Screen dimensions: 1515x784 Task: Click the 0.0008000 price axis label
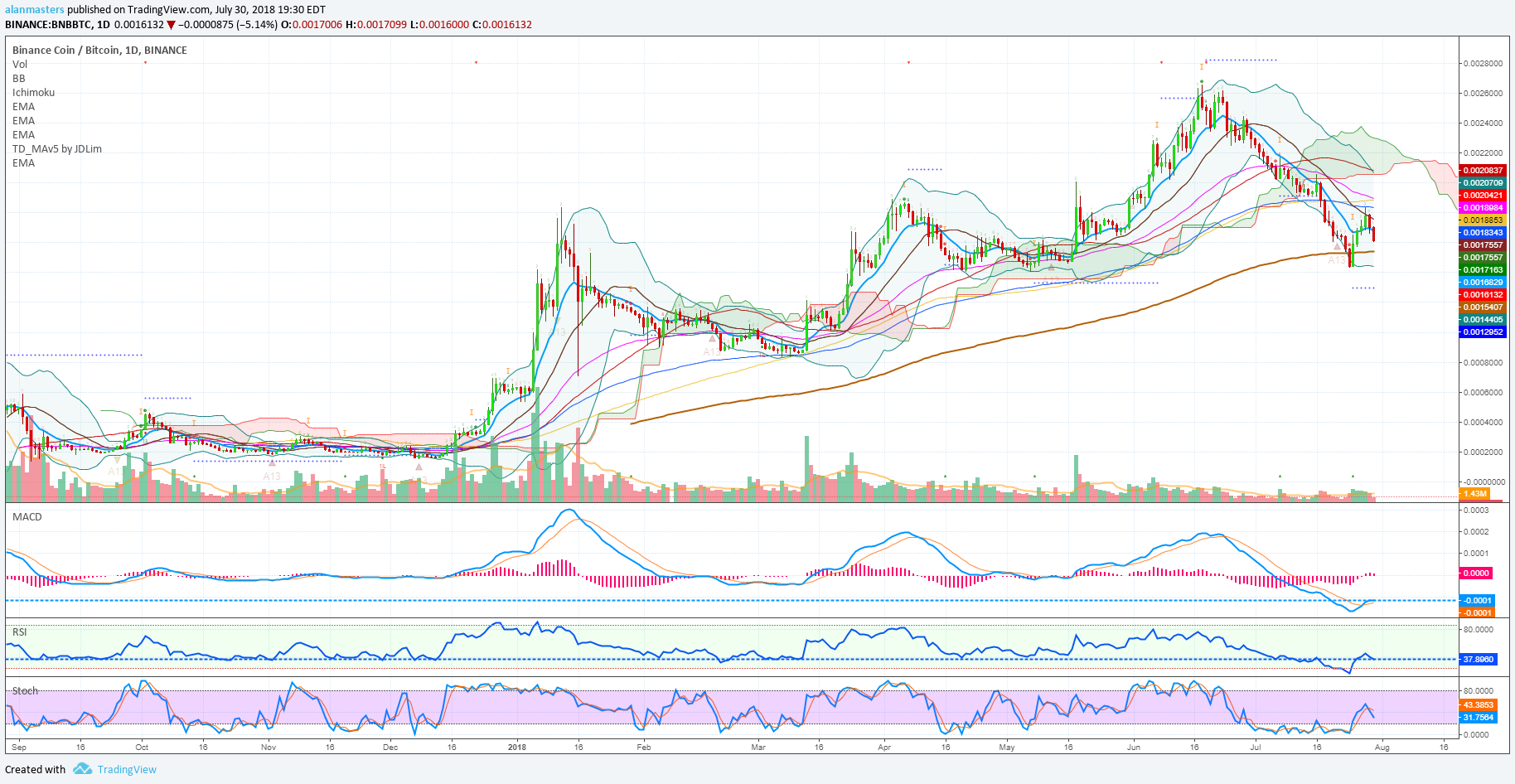pyautogui.click(x=1484, y=363)
